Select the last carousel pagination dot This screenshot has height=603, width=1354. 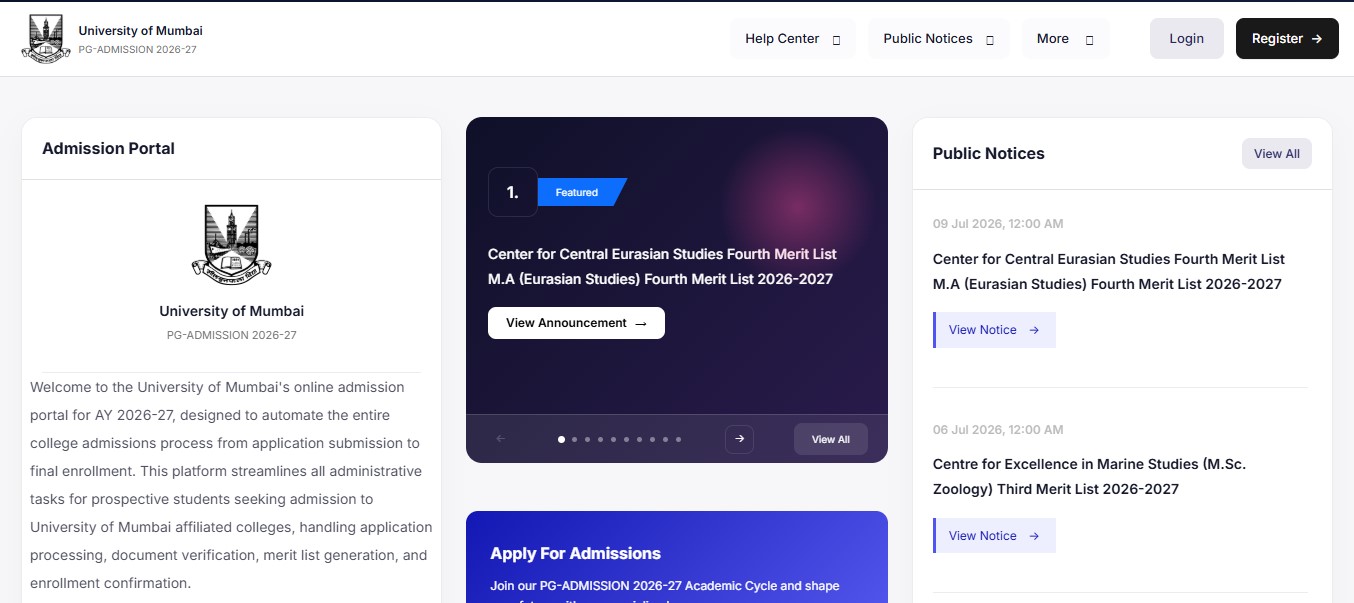[679, 439]
